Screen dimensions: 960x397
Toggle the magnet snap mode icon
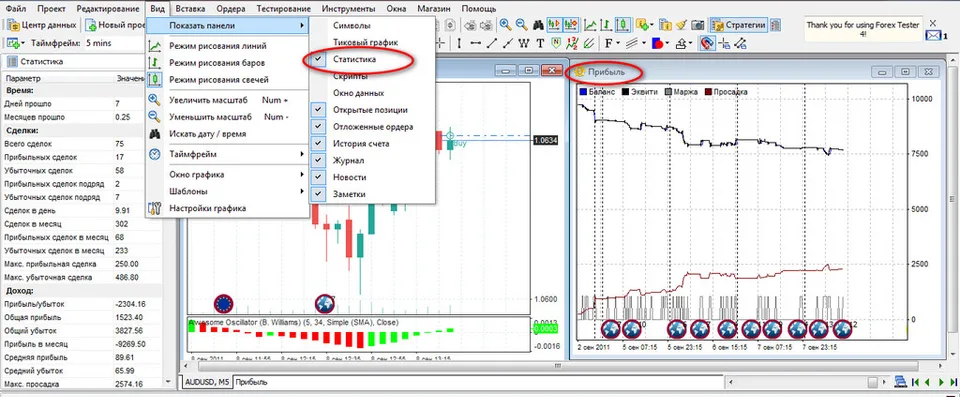(707, 43)
